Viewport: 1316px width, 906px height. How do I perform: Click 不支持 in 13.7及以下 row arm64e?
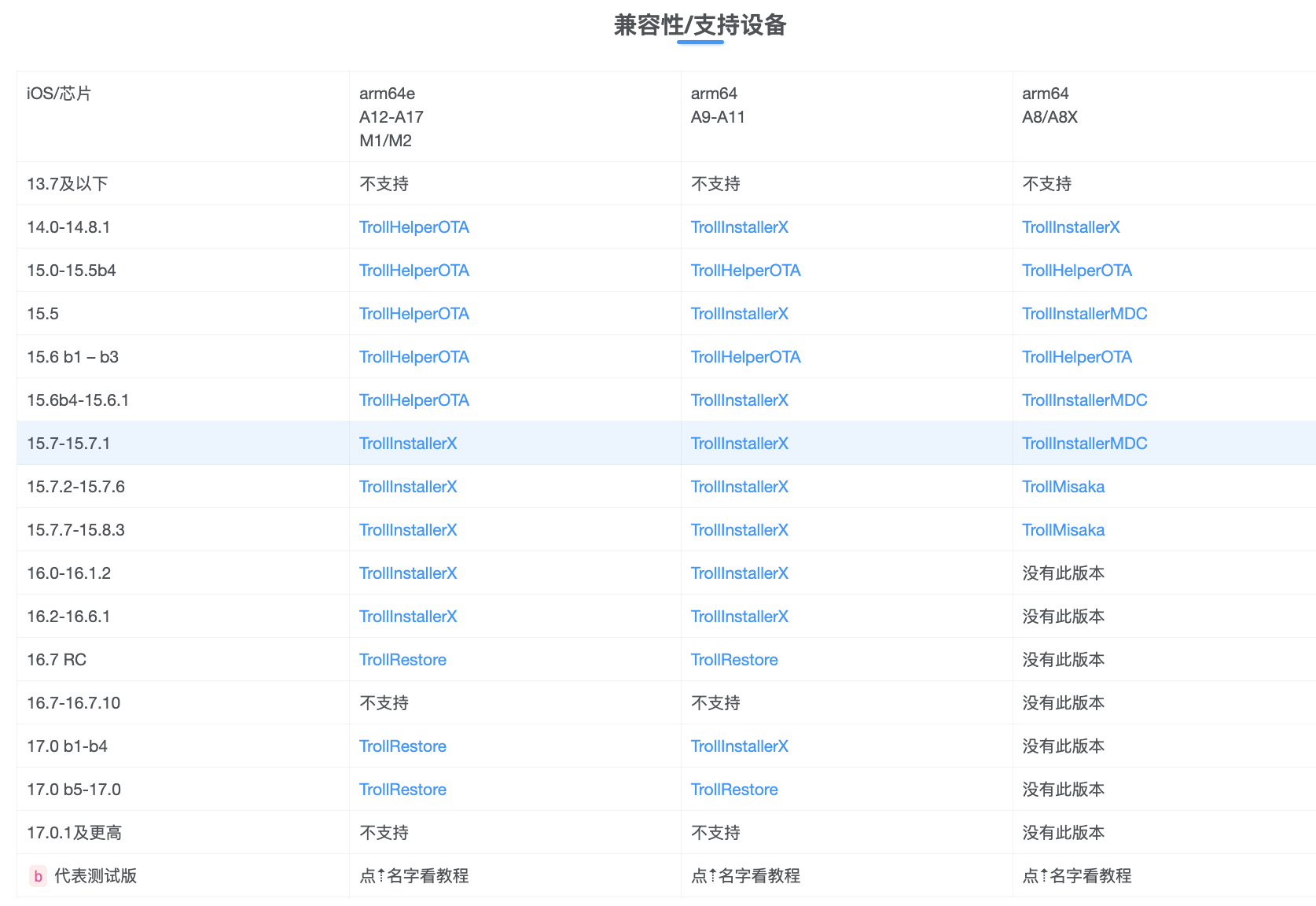tap(384, 184)
